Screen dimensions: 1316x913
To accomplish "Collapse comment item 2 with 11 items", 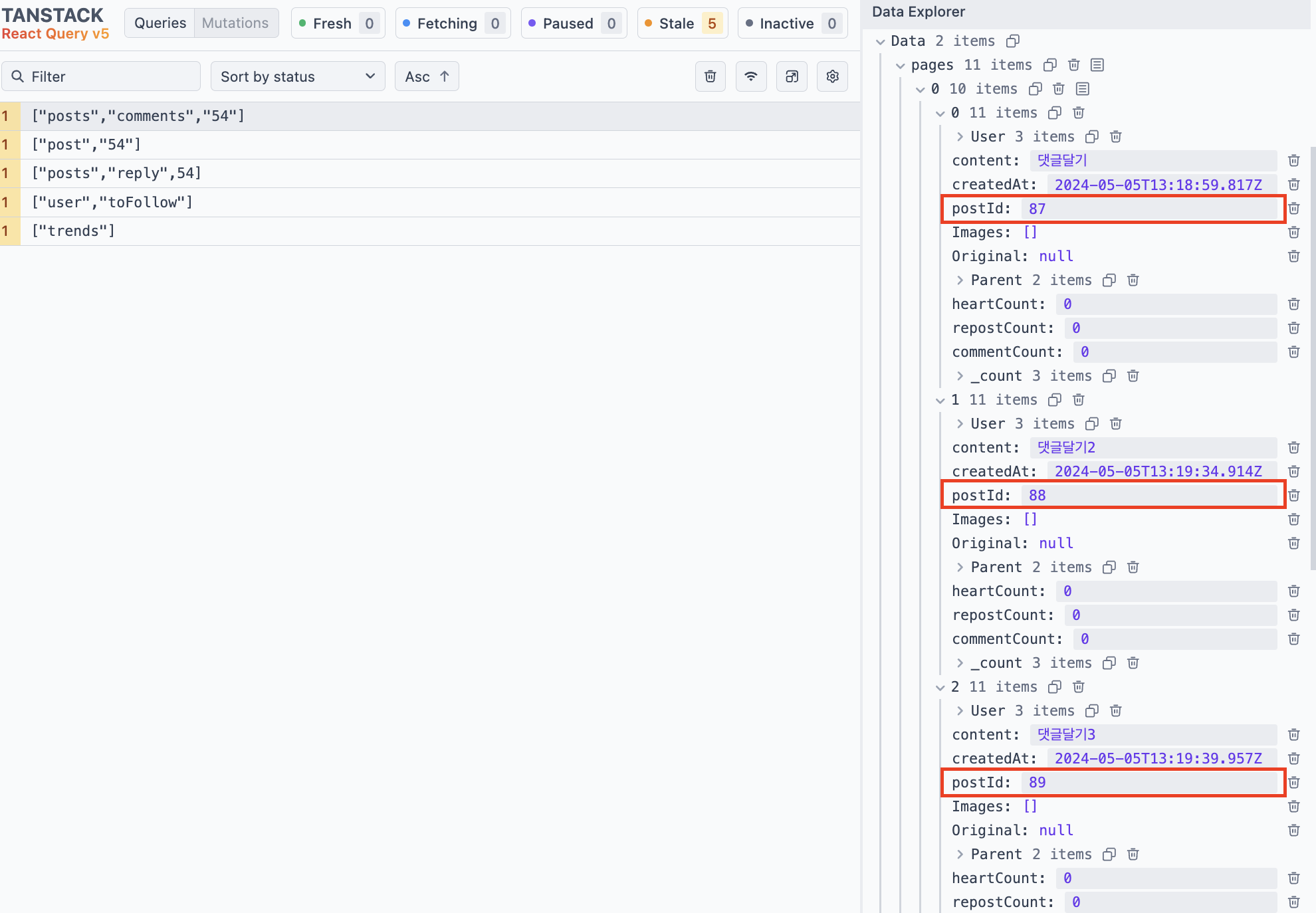I will 940,687.
